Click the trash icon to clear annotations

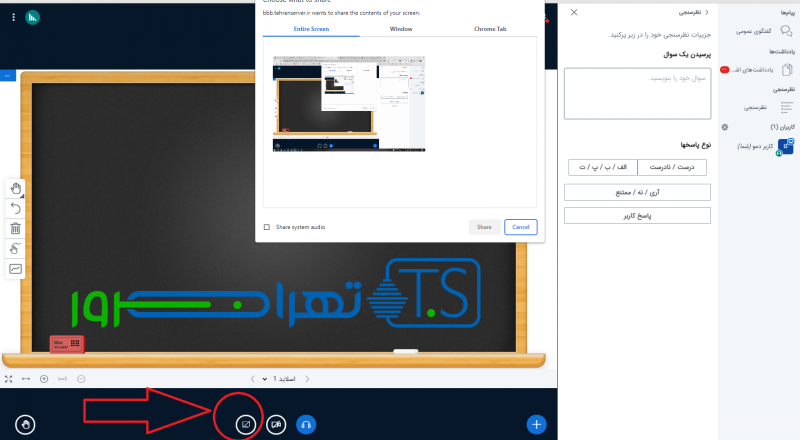(x=16, y=228)
